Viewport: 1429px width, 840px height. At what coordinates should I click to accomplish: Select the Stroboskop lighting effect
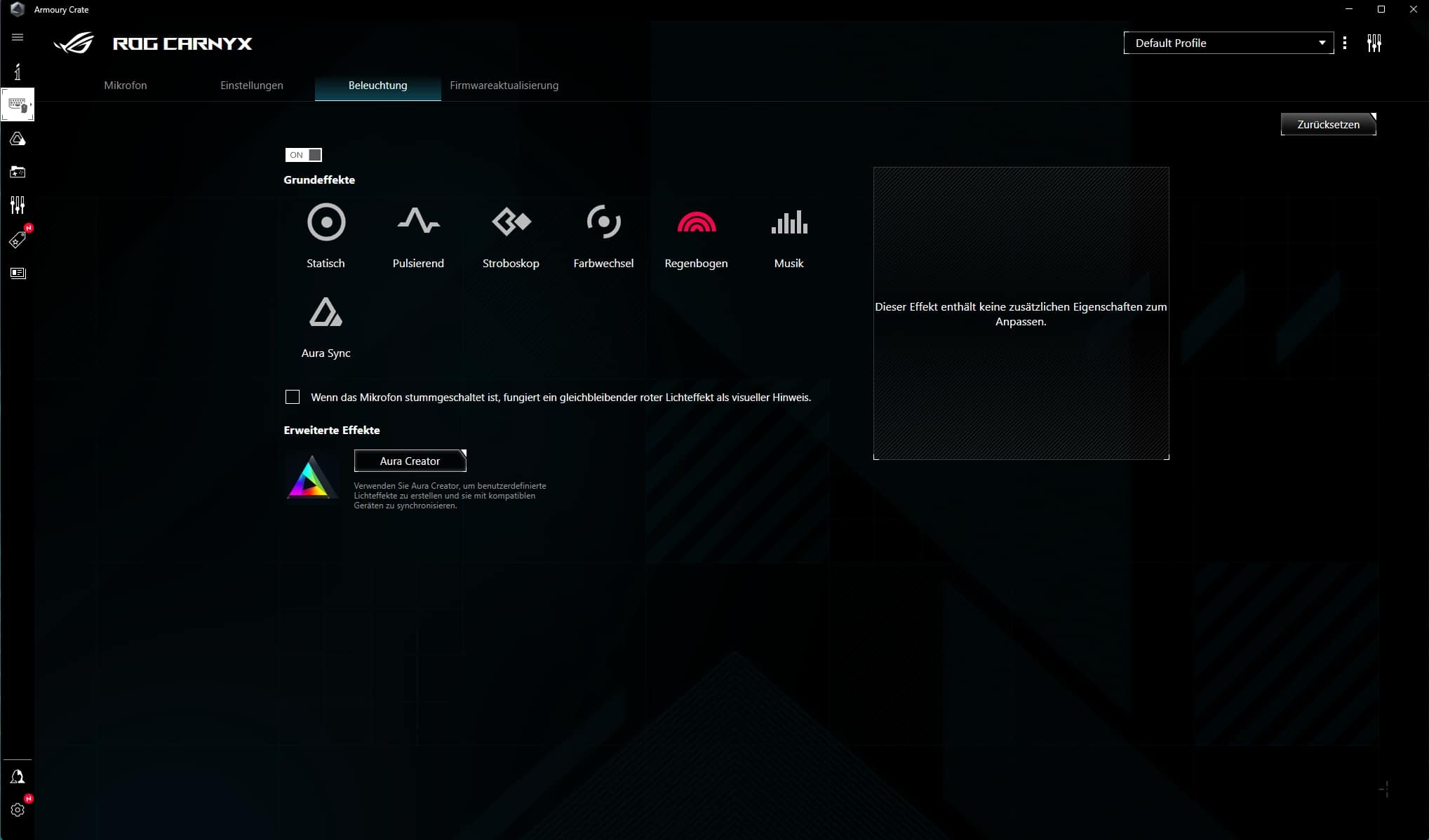point(511,222)
